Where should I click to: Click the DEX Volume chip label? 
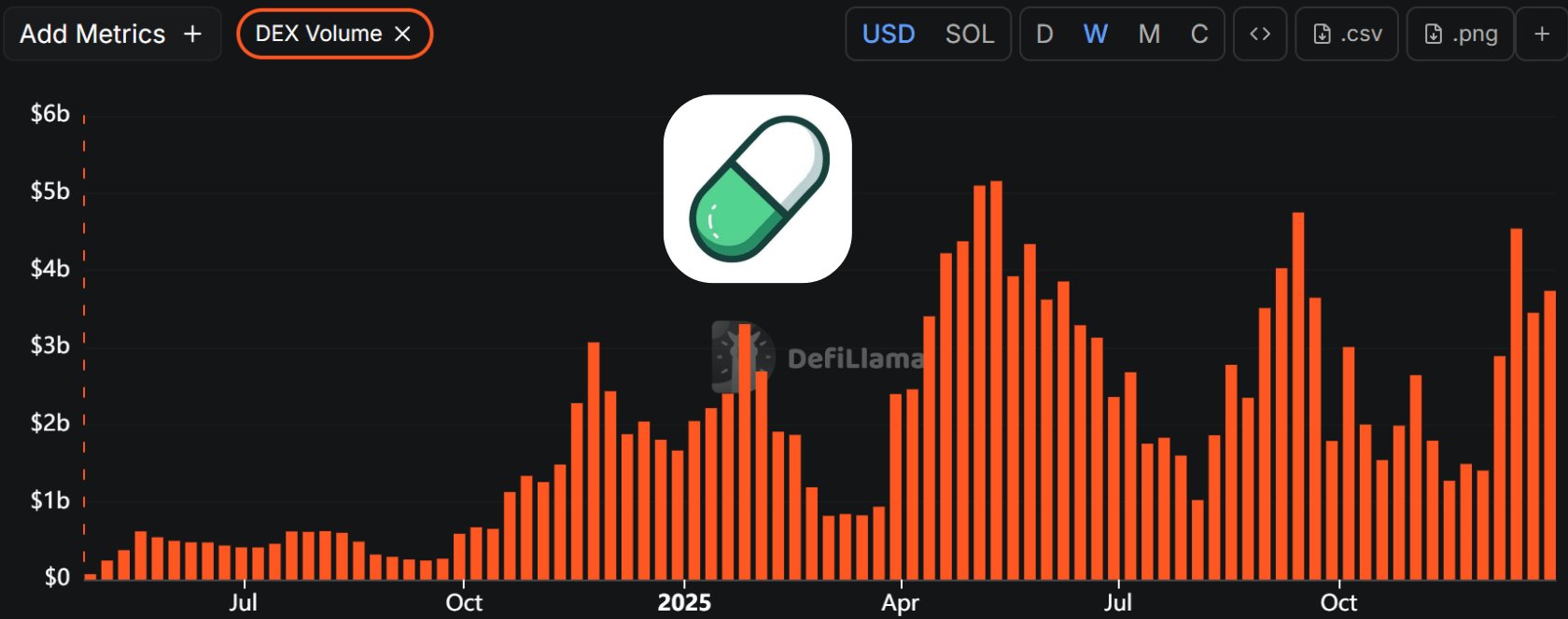(318, 34)
